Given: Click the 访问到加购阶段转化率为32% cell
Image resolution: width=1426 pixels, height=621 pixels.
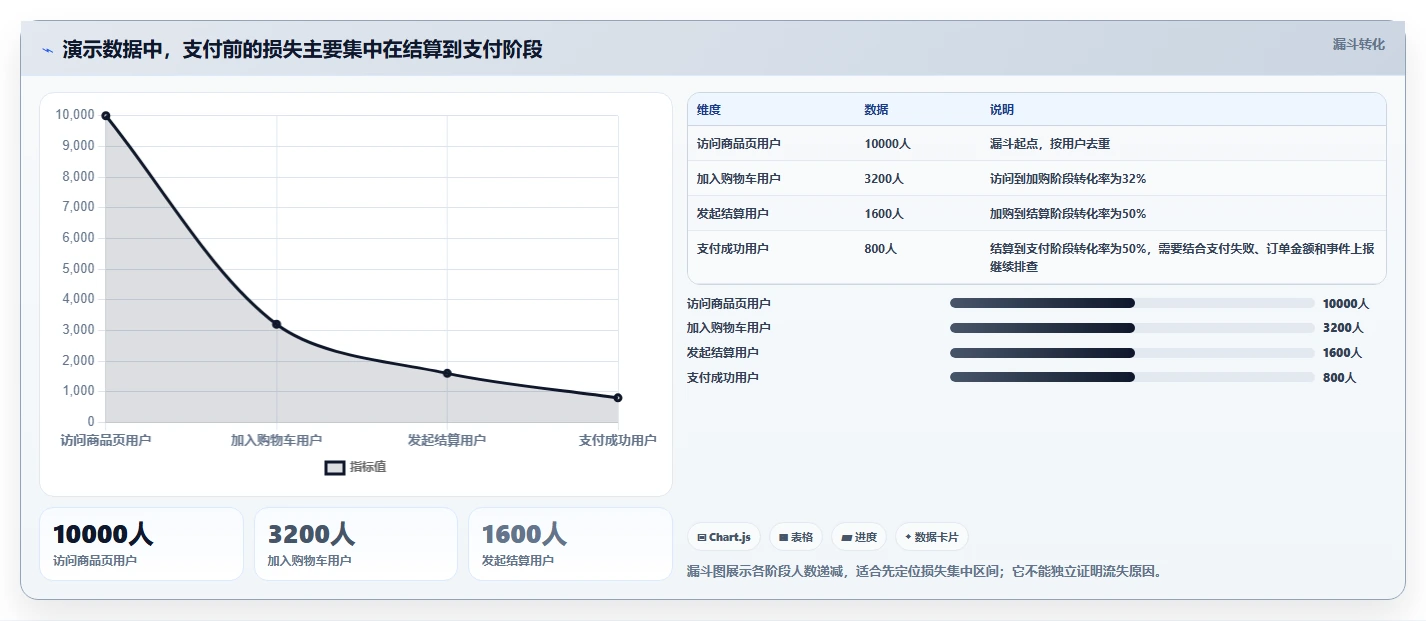Looking at the screenshot, I should point(1068,179).
